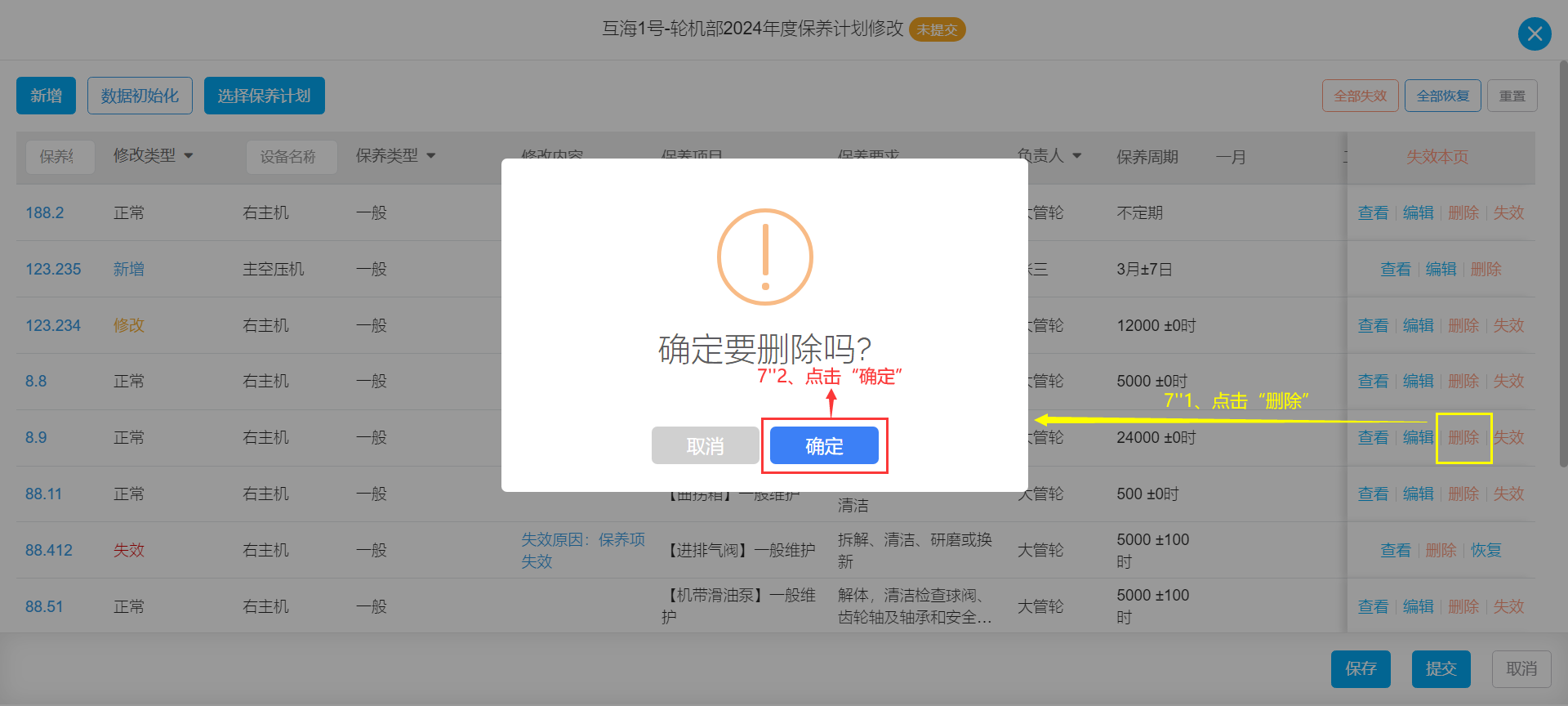Click 删除 in row 88.412
Image resolution: width=1568 pixels, height=706 pixels.
coord(1441,550)
